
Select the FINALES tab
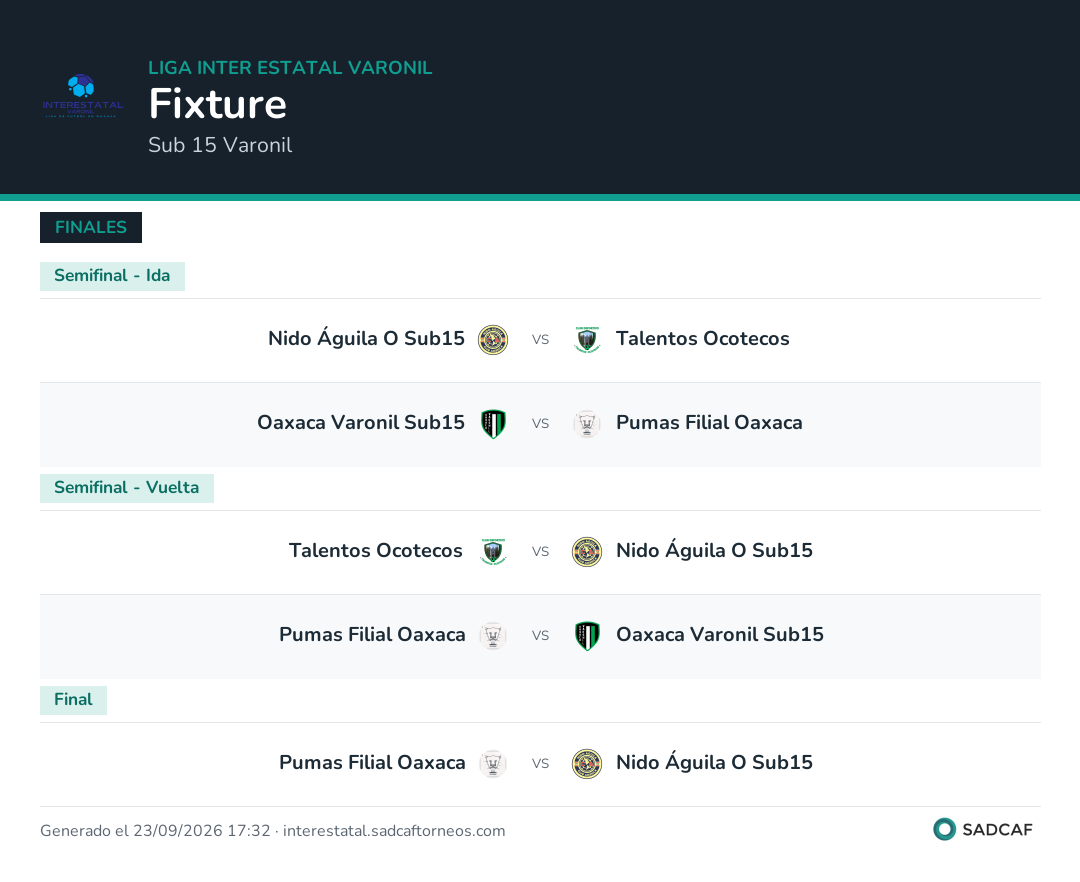point(91,227)
